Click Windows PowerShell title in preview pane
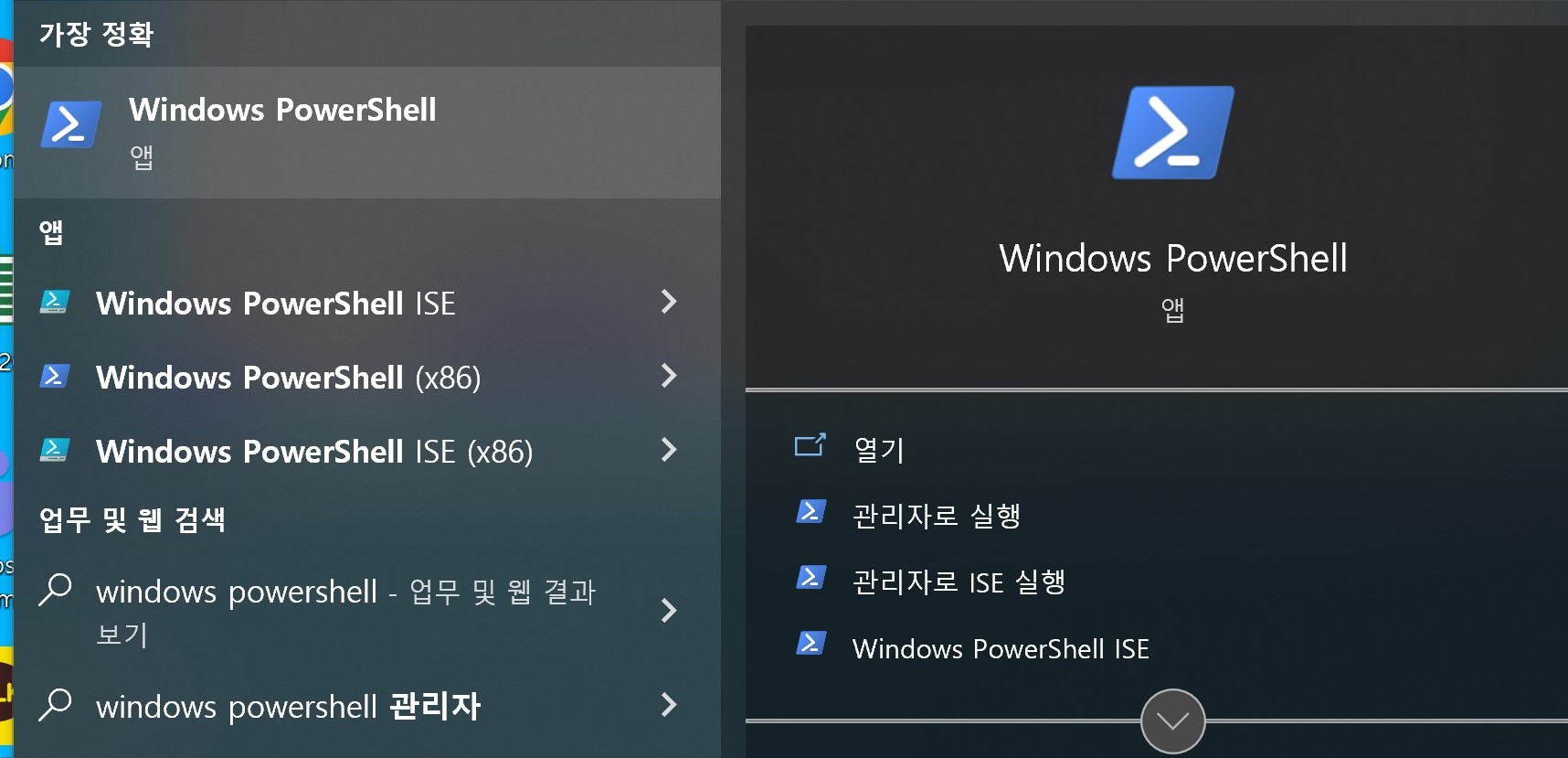The image size is (1568, 758). click(x=1173, y=259)
